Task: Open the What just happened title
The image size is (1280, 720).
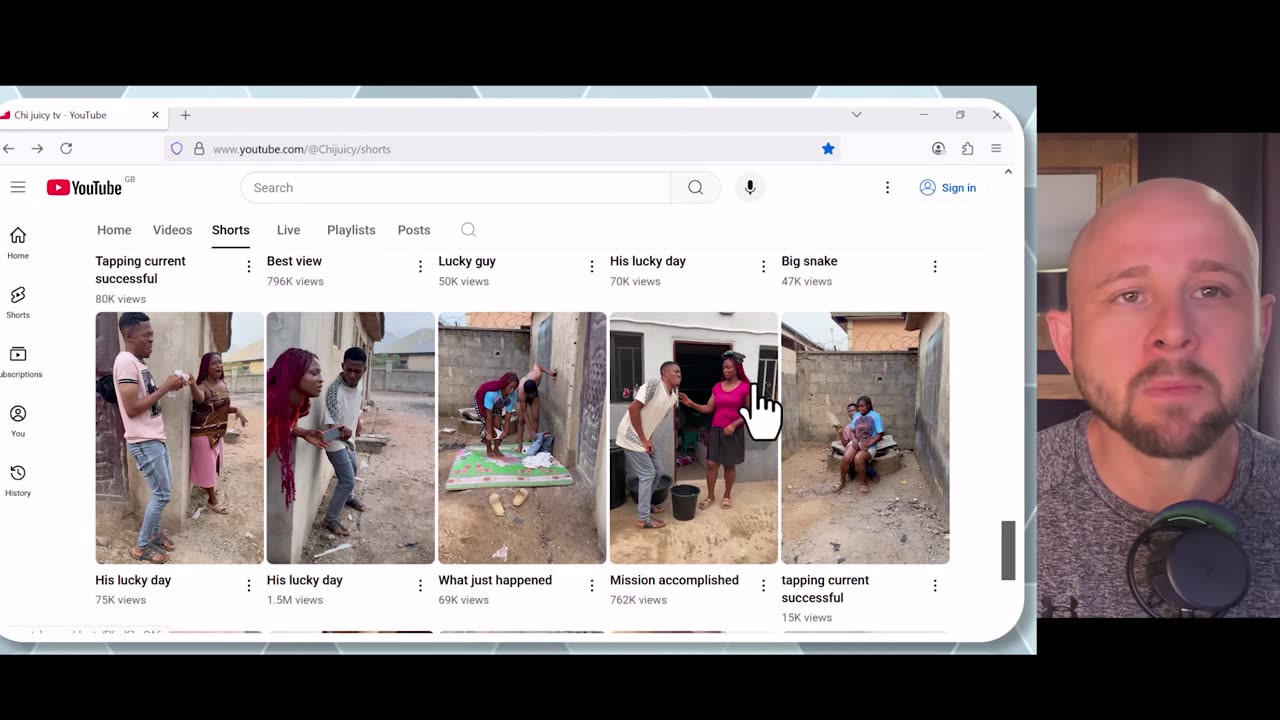Action: (495, 580)
